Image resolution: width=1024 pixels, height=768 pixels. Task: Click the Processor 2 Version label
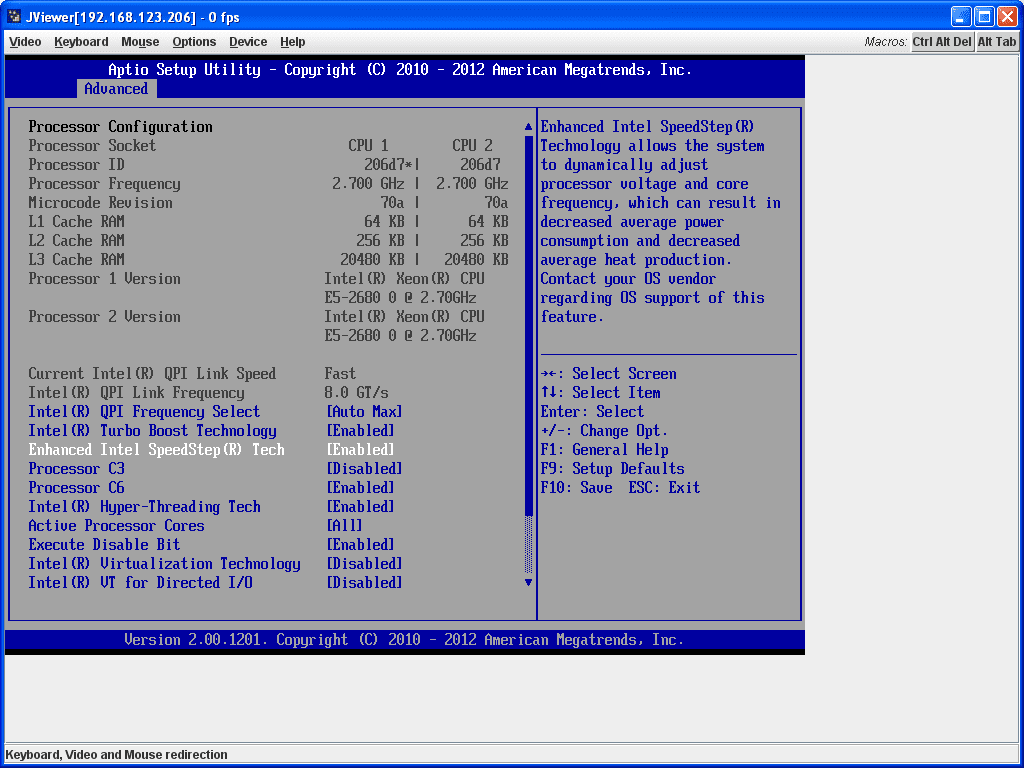pos(104,317)
